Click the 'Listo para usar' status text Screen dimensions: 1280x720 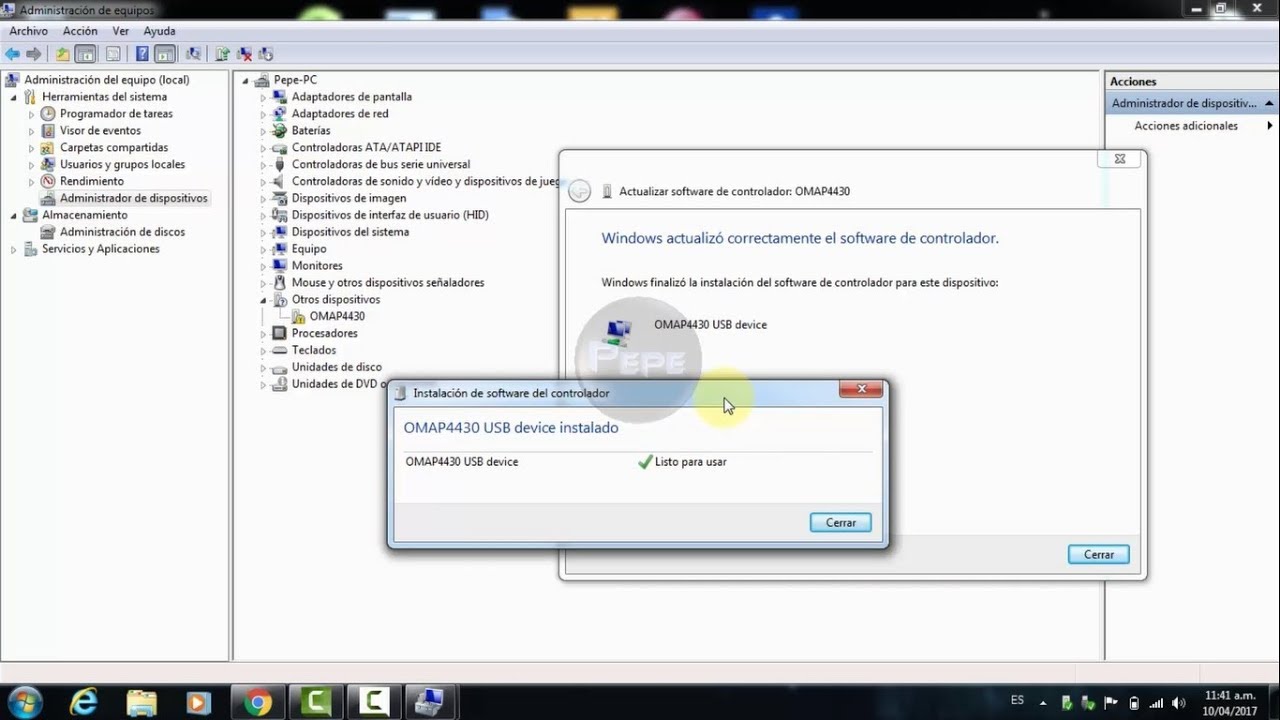(x=690, y=462)
